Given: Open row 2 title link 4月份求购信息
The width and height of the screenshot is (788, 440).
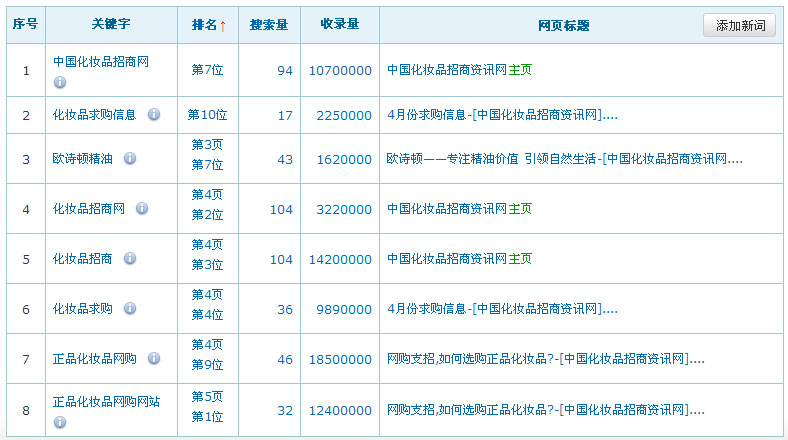Looking at the screenshot, I should tap(502, 115).
